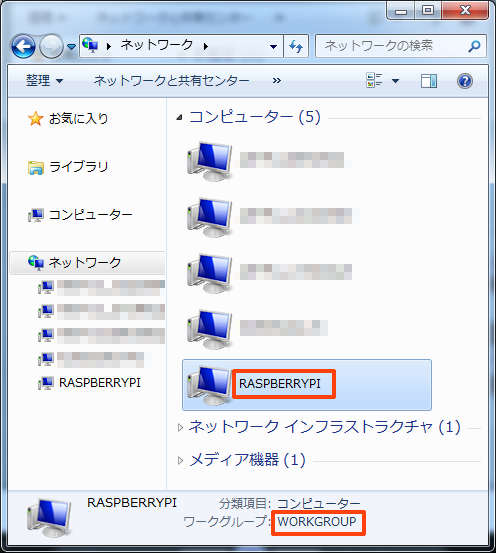Click the ネットワーク globe icon in sidebar
Viewport: 496px width, 553px height.
click(x=36, y=263)
